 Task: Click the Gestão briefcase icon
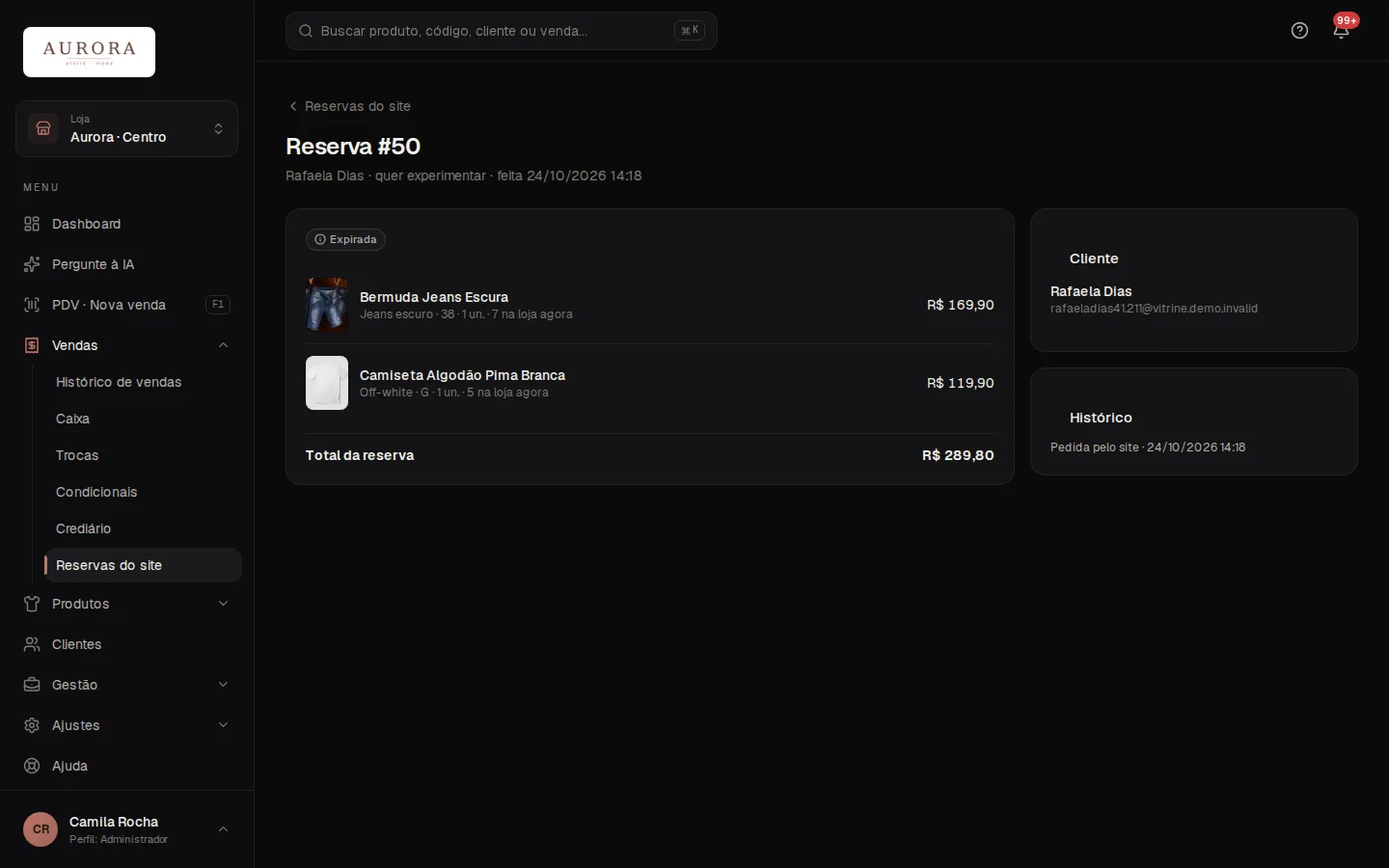tap(32, 685)
